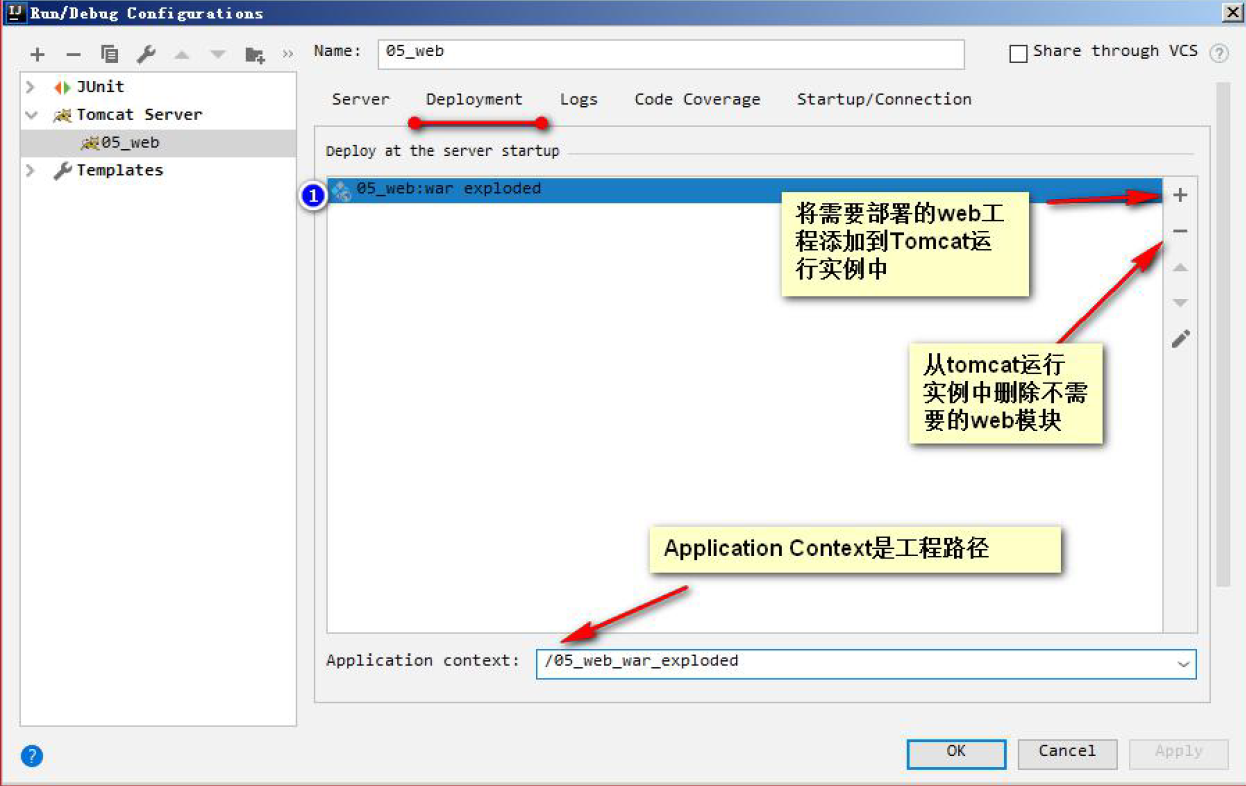
Task: Remove selected artifact with deployment minus button
Action: click(1180, 232)
